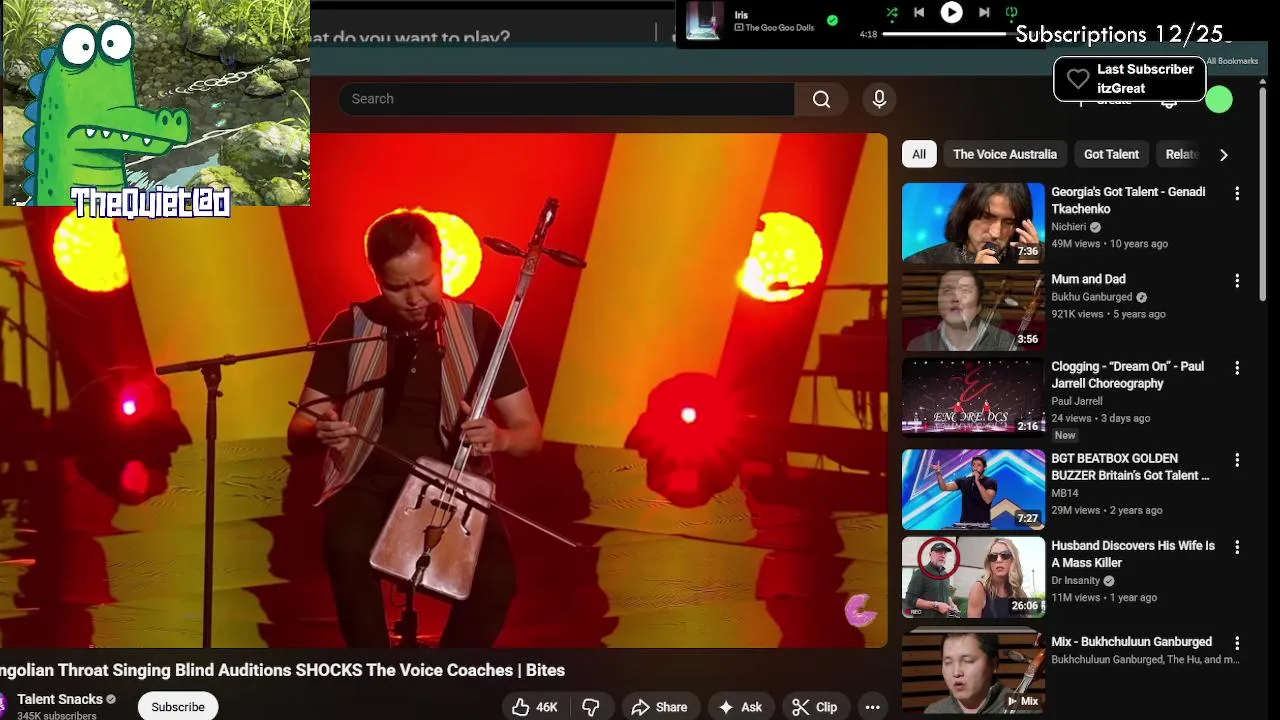
Task: Dislike the video with thumbs down
Action: point(591,707)
